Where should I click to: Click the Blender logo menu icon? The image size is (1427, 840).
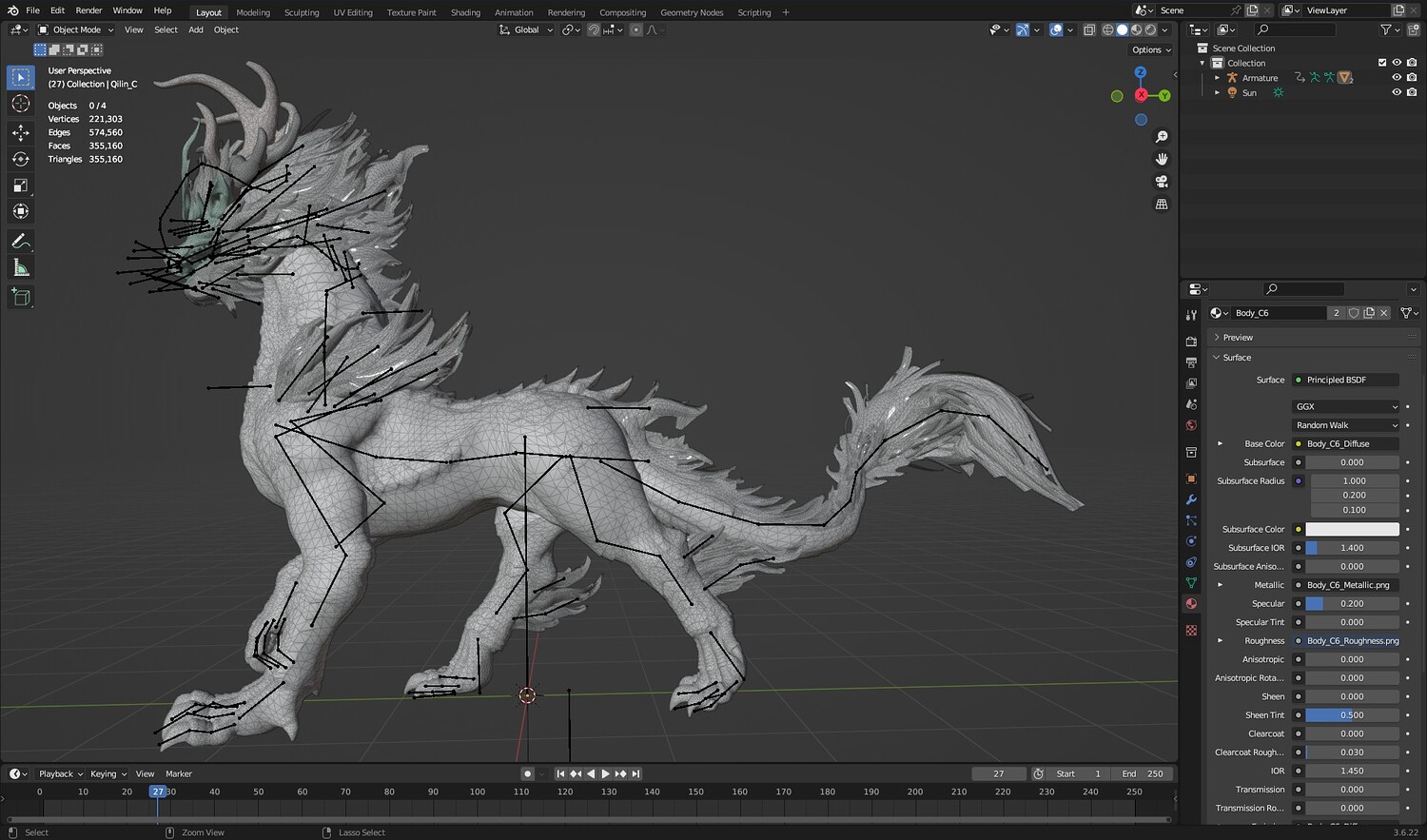[x=12, y=10]
